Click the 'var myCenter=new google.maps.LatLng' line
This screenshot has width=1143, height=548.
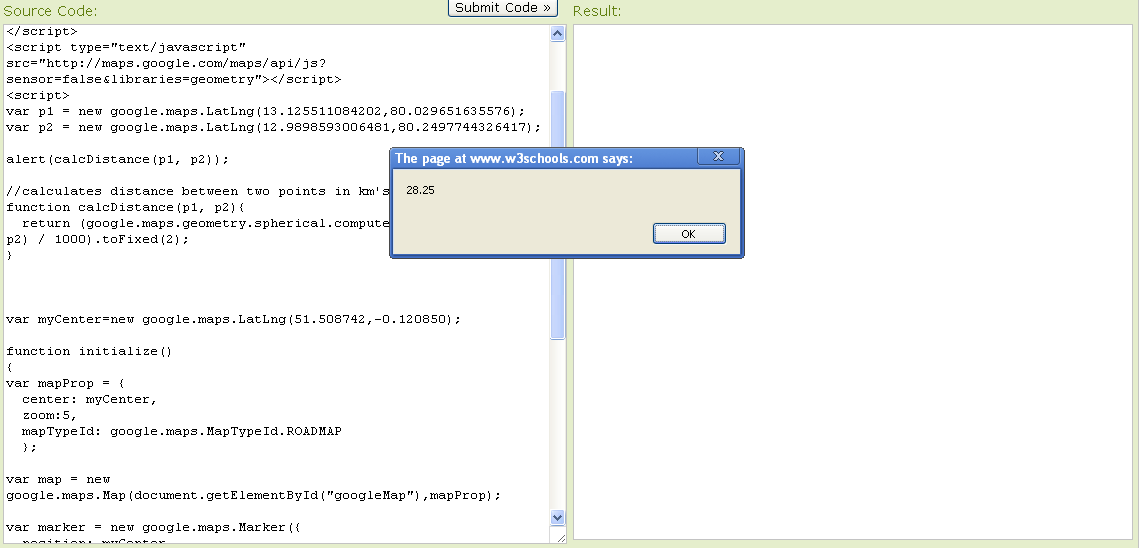(x=233, y=319)
